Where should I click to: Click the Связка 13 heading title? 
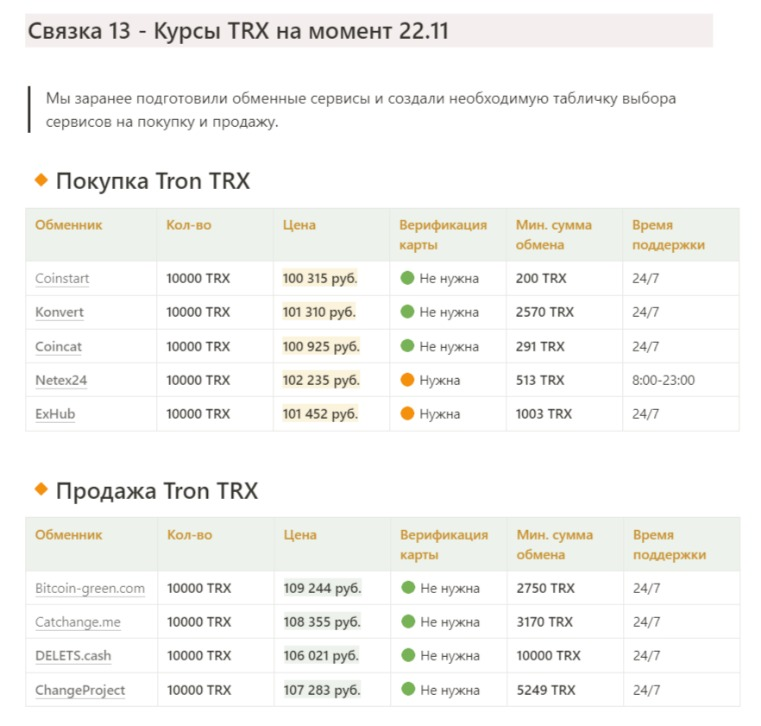tap(238, 31)
